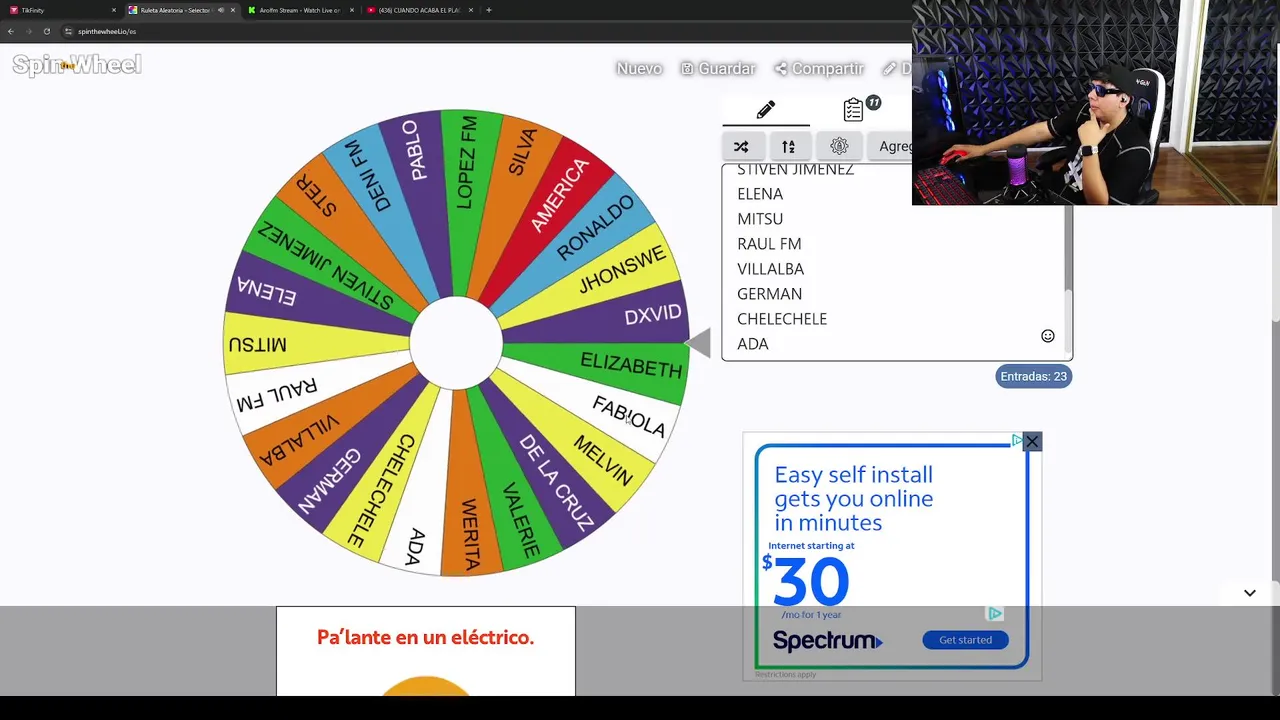Click the chevron at the page's lower right
The width and height of the screenshot is (1280, 720).
click(x=1250, y=593)
